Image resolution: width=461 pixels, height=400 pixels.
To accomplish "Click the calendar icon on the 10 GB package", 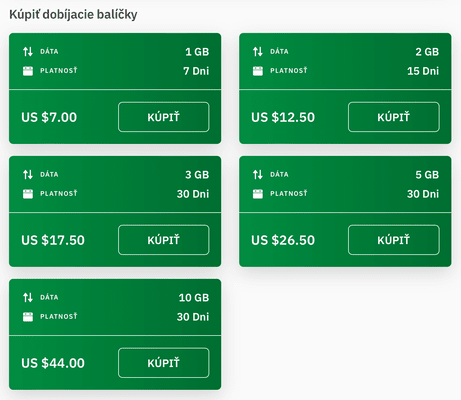I will [x=28, y=317].
